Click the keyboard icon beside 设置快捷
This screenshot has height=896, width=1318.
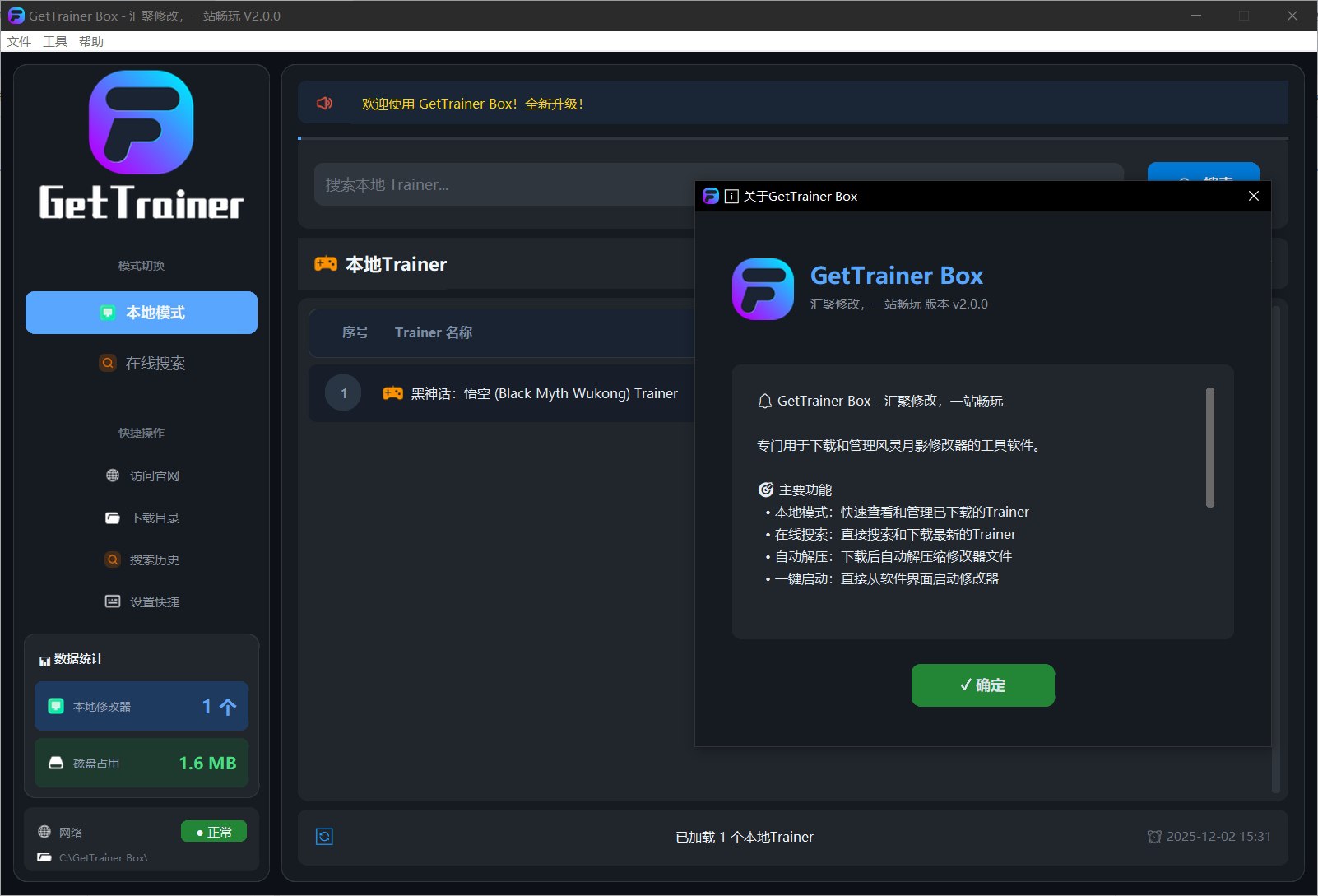pos(113,601)
